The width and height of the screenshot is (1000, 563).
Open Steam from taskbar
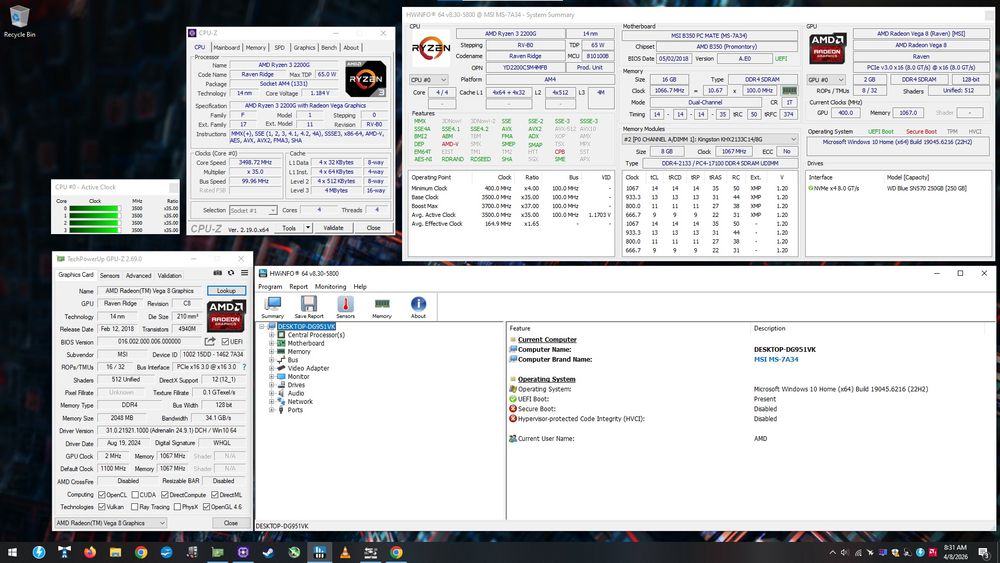coord(268,552)
